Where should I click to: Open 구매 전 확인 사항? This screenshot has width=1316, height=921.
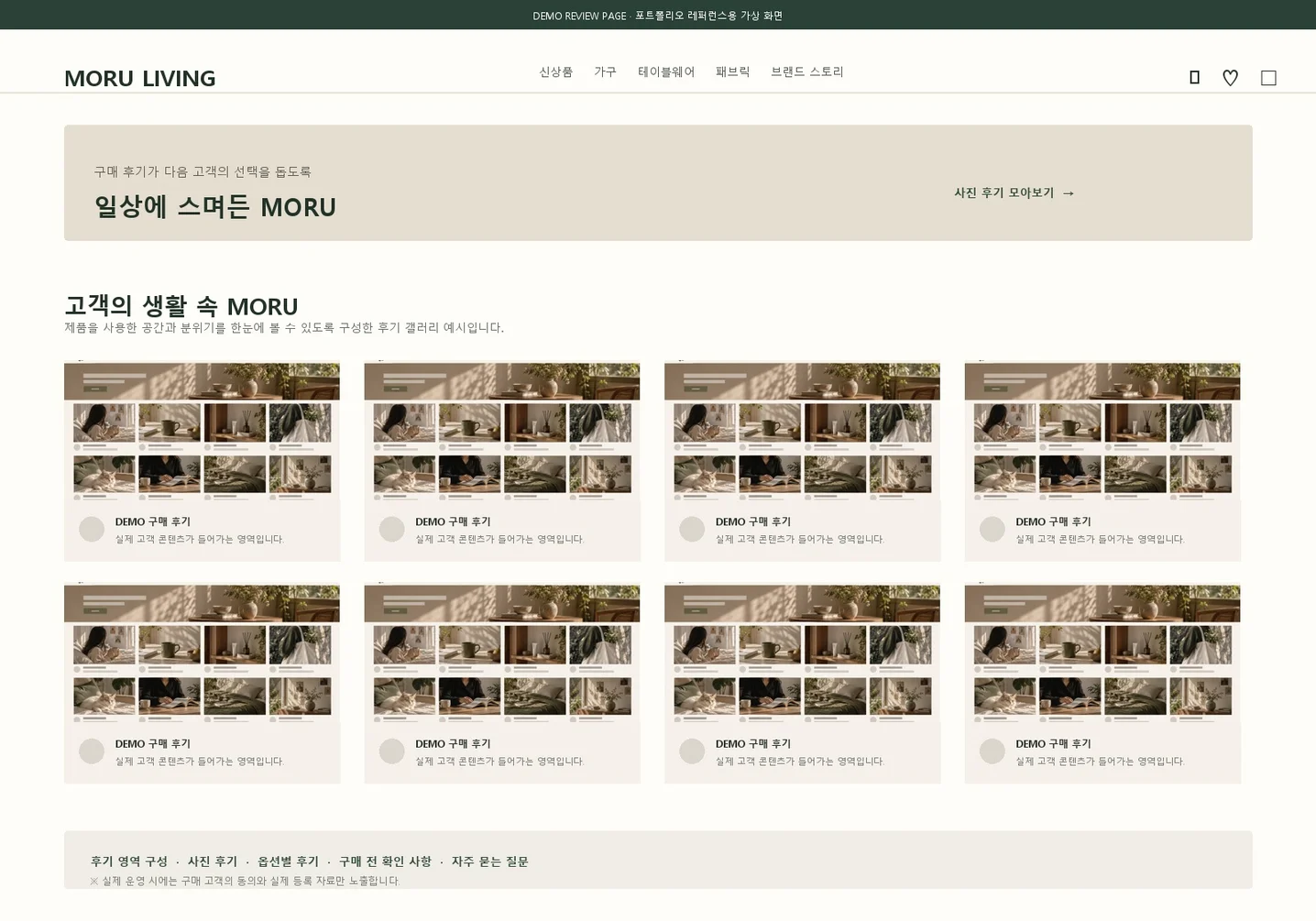pos(385,861)
